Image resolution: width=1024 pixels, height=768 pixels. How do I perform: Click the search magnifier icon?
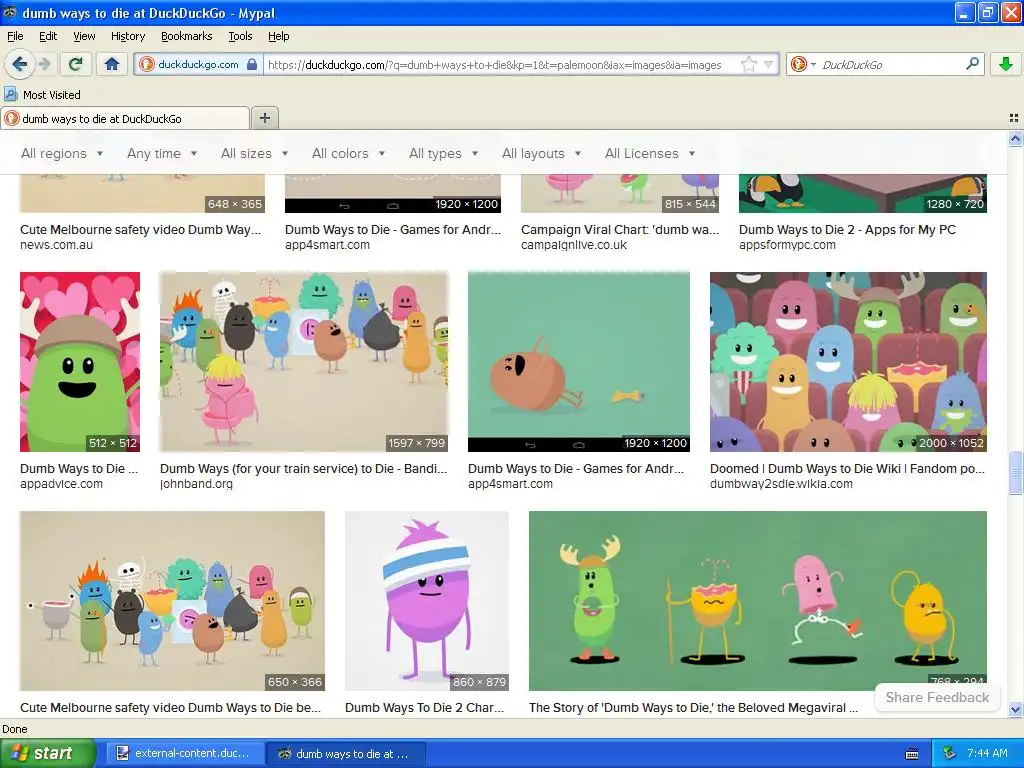[x=972, y=64]
